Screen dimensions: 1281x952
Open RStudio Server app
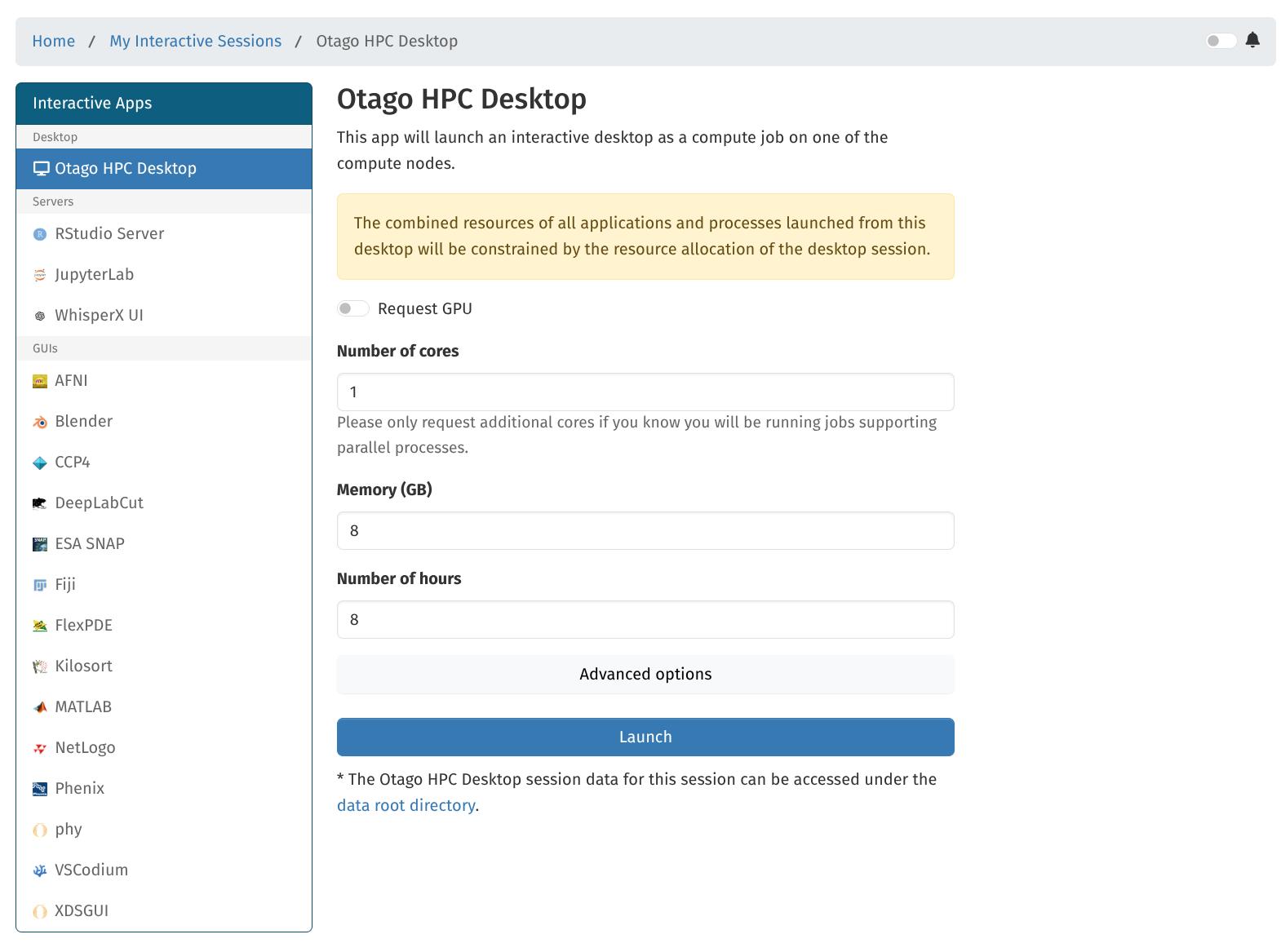coord(164,234)
